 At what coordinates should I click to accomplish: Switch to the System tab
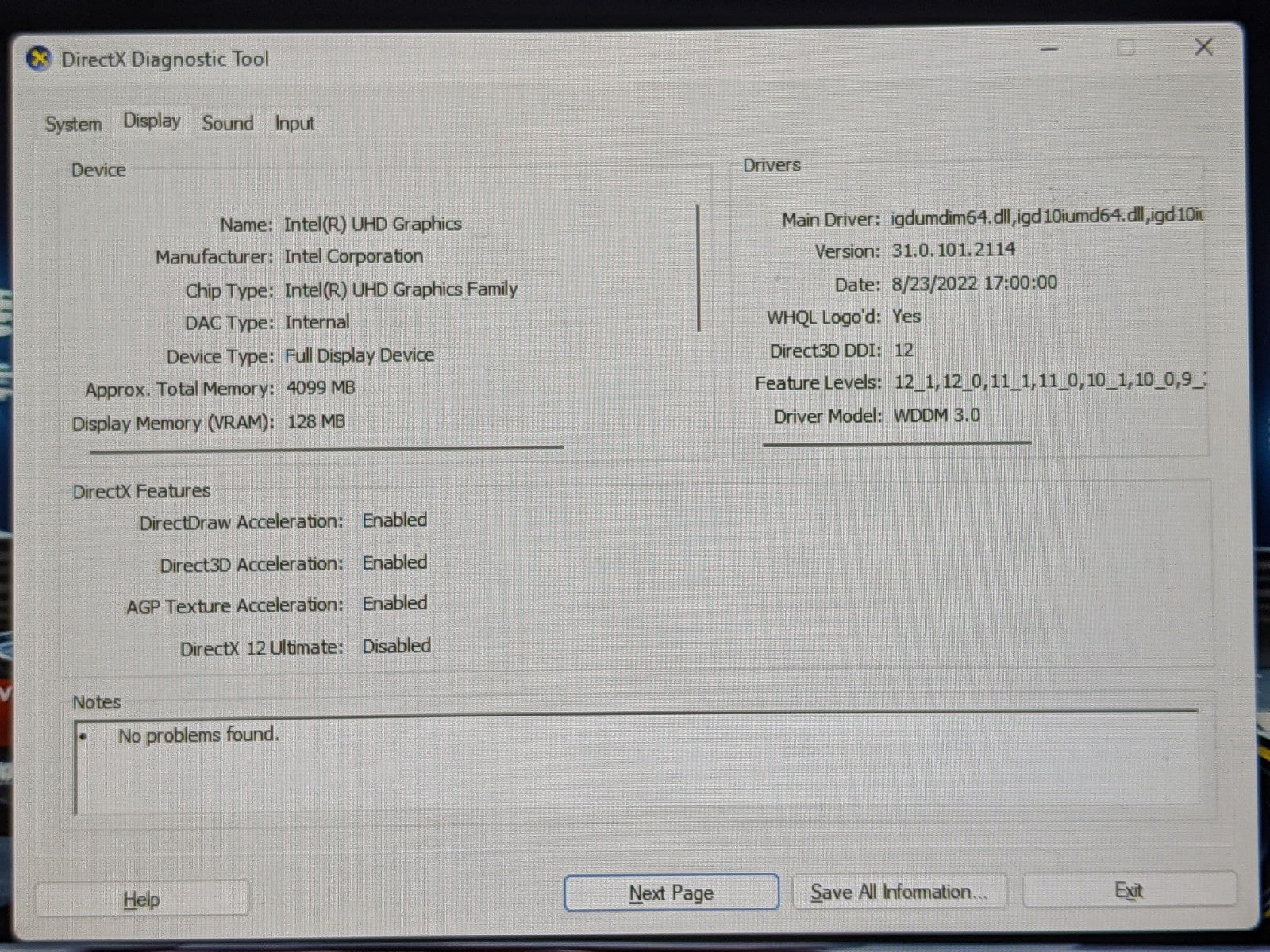pos(73,124)
